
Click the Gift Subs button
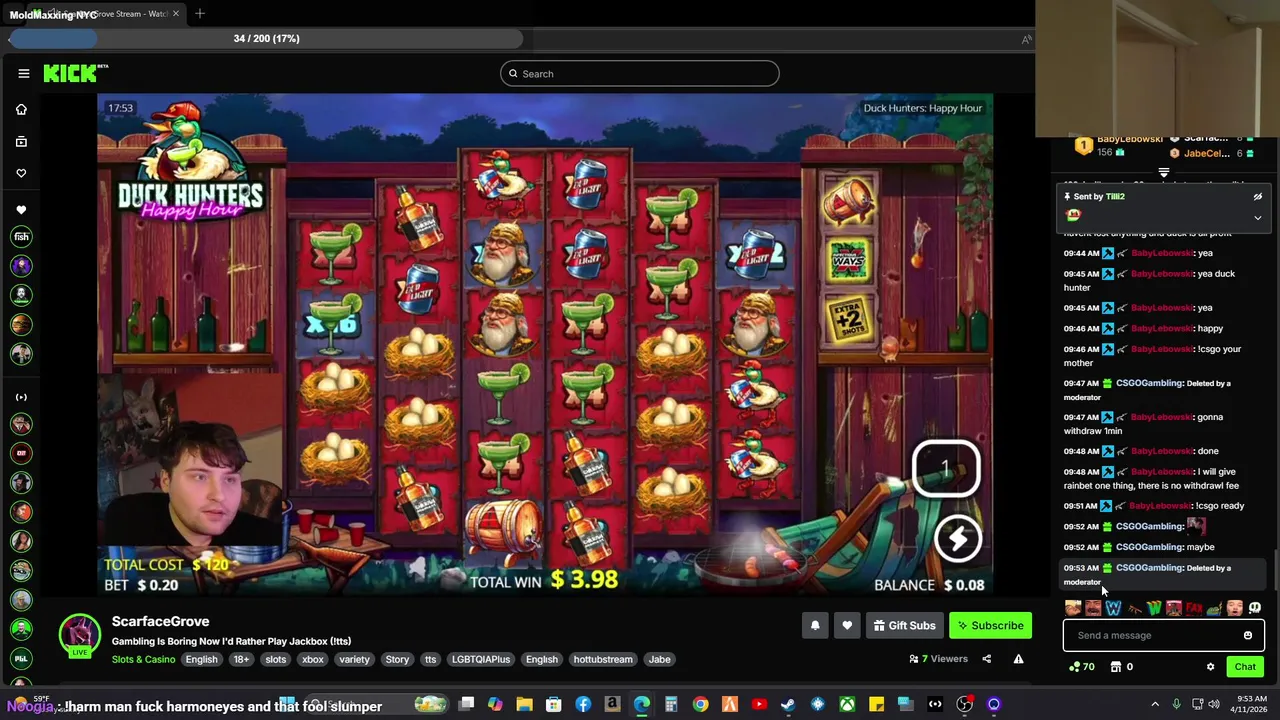pyautogui.click(x=904, y=626)
